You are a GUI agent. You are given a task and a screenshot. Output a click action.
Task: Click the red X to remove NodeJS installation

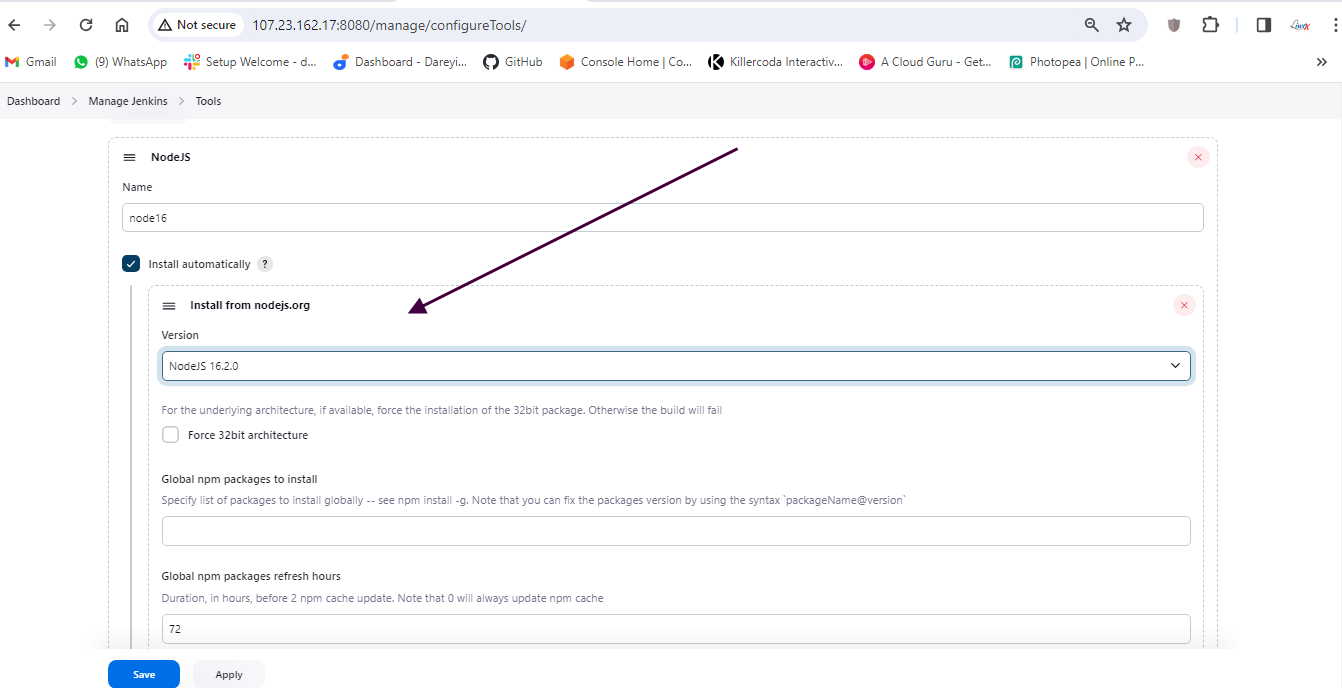point(1197,157)
